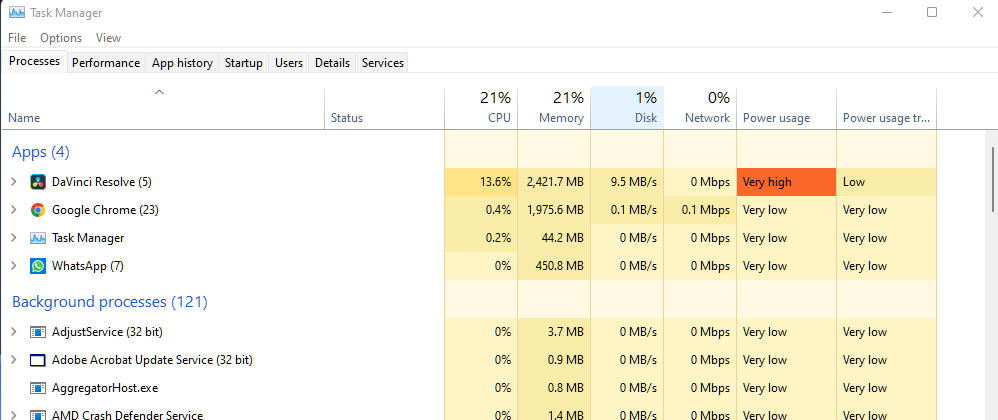Click the AggregatorHost.exe icon

38,388
